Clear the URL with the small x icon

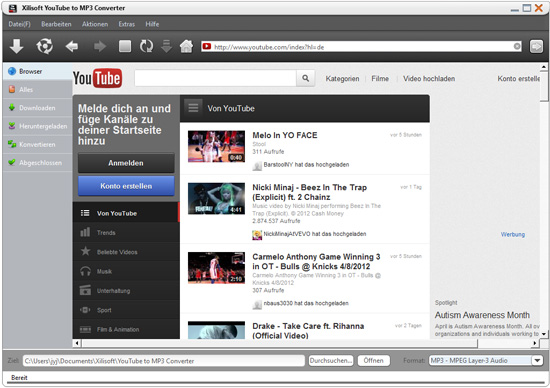point(517,46)
